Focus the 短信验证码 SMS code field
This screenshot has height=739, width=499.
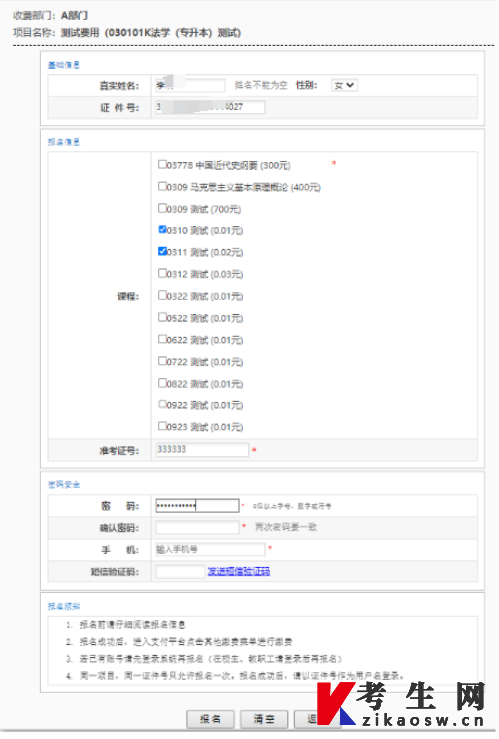pos(180,572)
